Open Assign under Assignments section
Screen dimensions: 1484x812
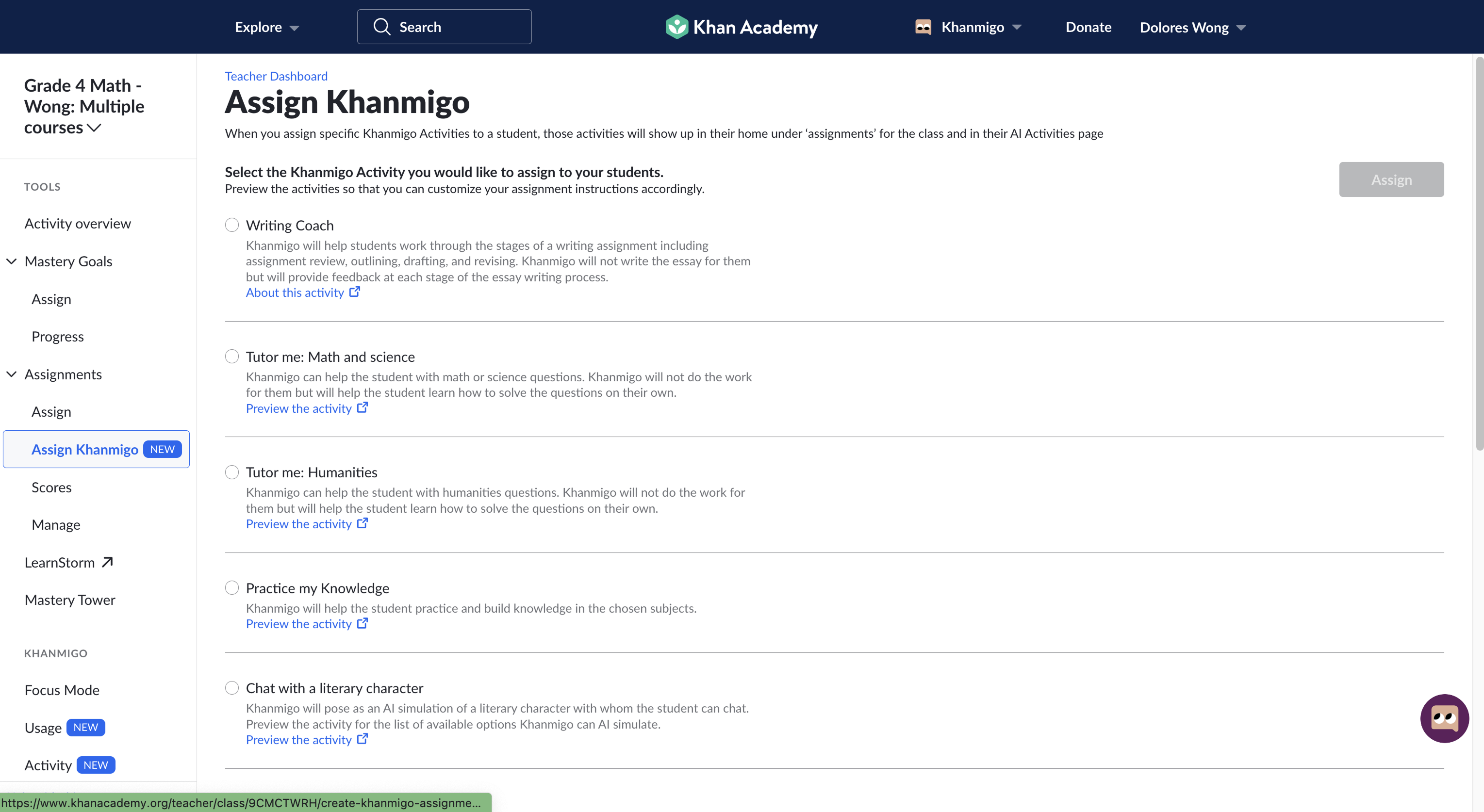(x=51, y=412)
